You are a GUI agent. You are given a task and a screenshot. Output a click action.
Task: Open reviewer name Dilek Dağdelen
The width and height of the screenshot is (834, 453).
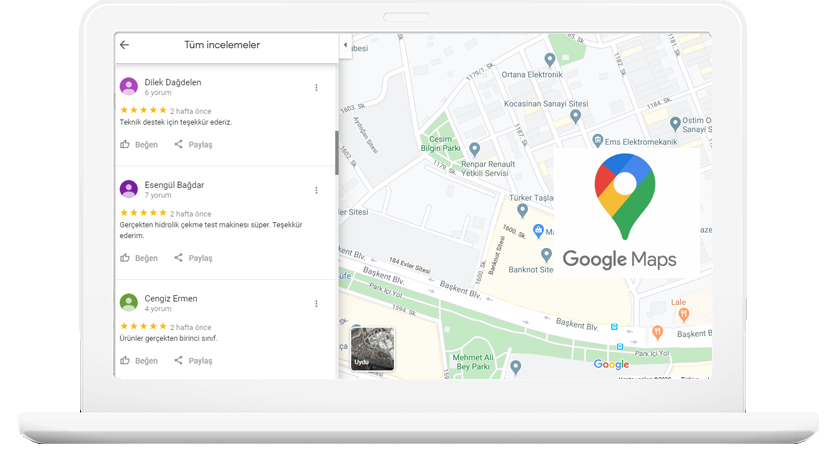(173, 82)
